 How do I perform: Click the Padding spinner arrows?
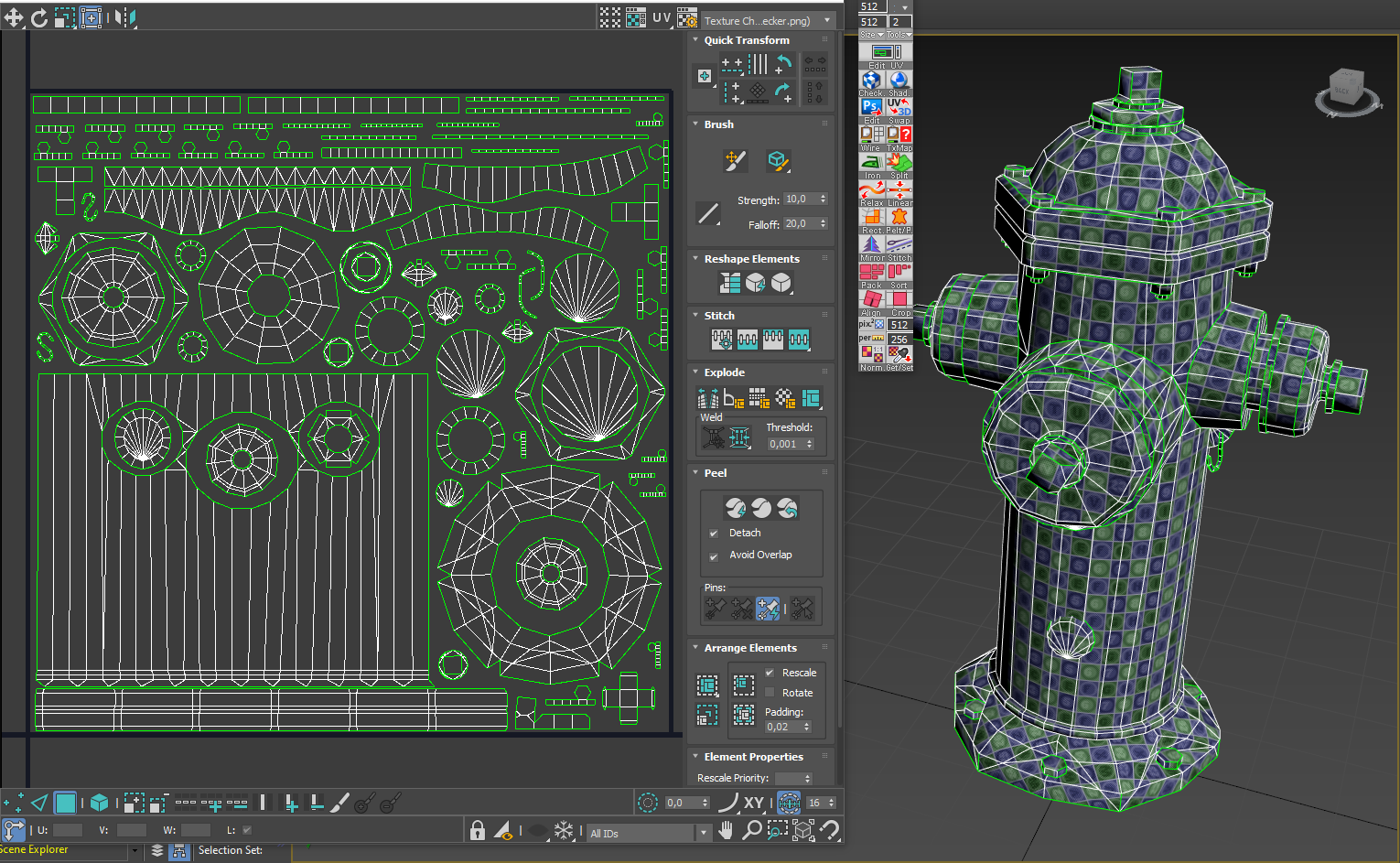pos(806,727)
